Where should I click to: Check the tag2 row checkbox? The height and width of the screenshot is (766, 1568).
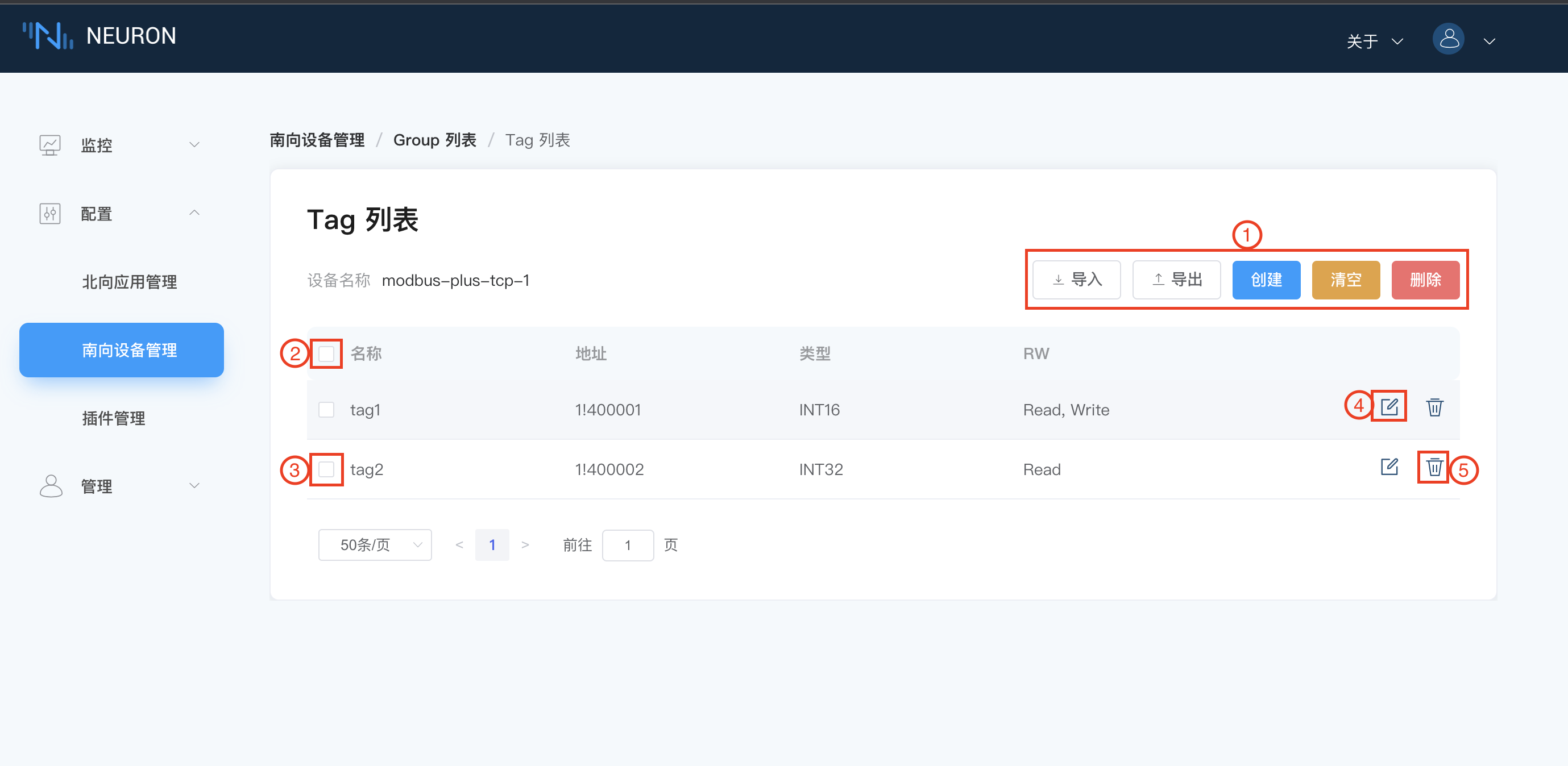pos(326,469)
